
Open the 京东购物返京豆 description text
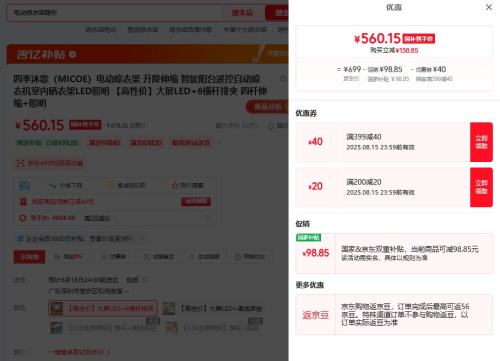tap(405, 314)
